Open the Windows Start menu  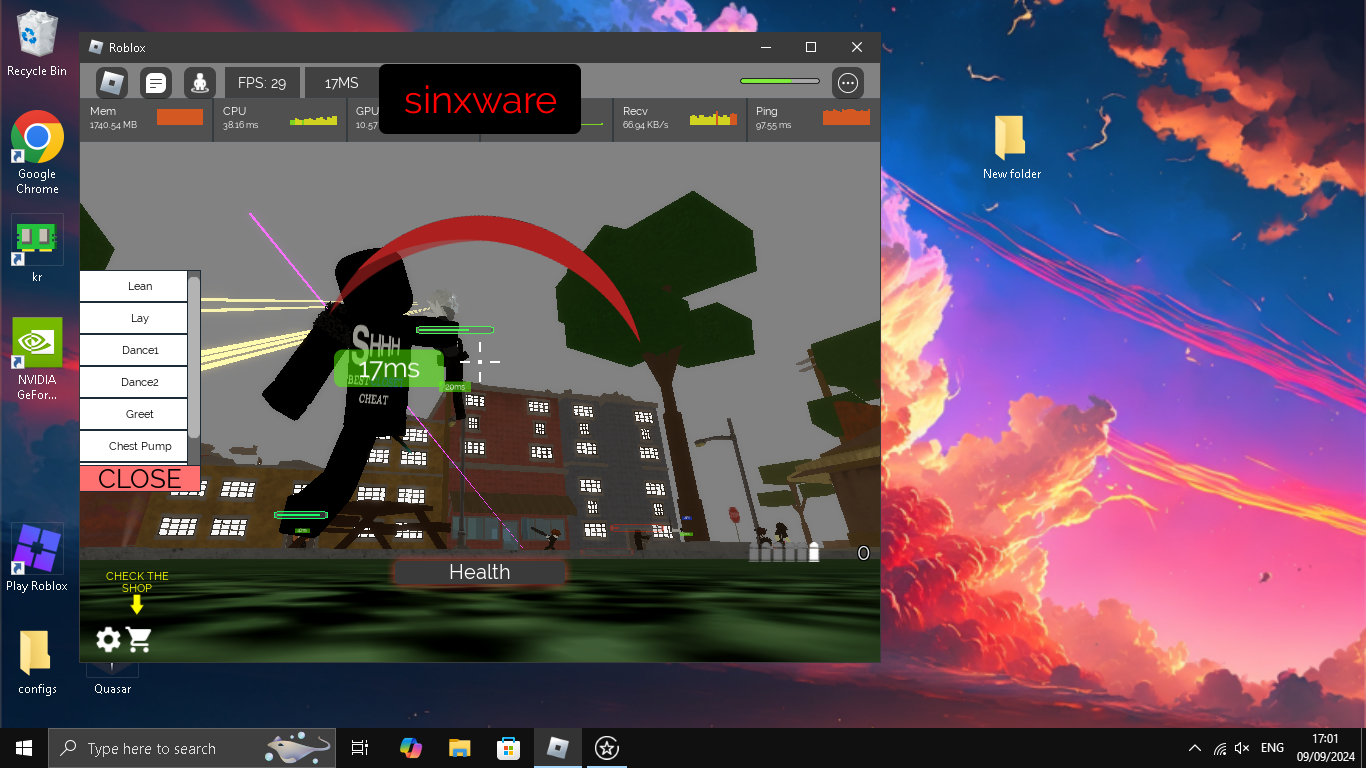pyautogui.click(x=24, y=748)
